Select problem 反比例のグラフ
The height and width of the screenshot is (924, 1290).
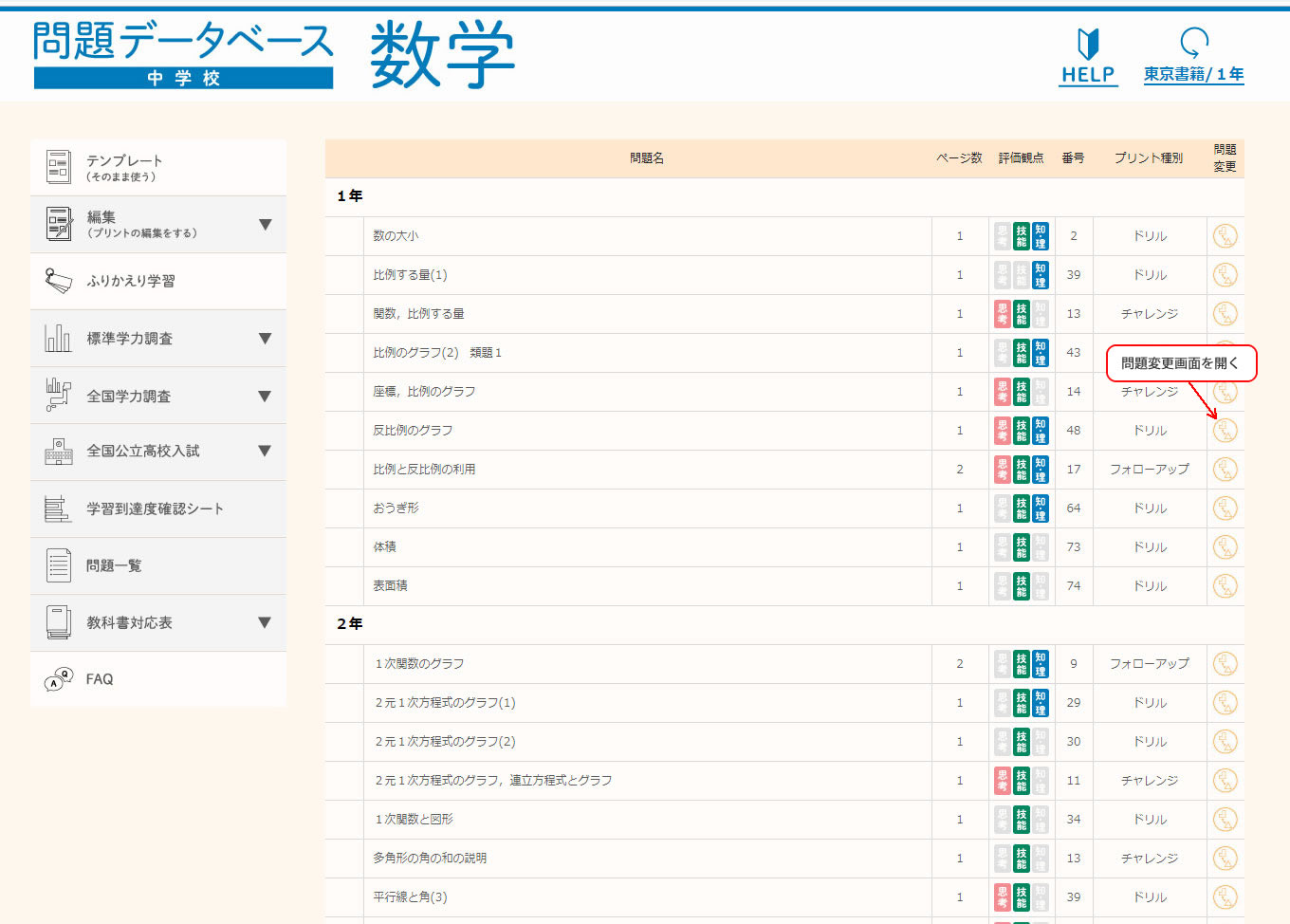413,431
